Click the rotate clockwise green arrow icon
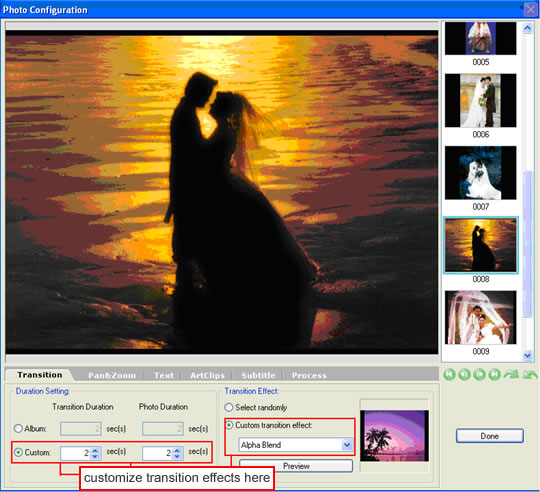The height and width of the screenshot is (492, 540). 511,374
